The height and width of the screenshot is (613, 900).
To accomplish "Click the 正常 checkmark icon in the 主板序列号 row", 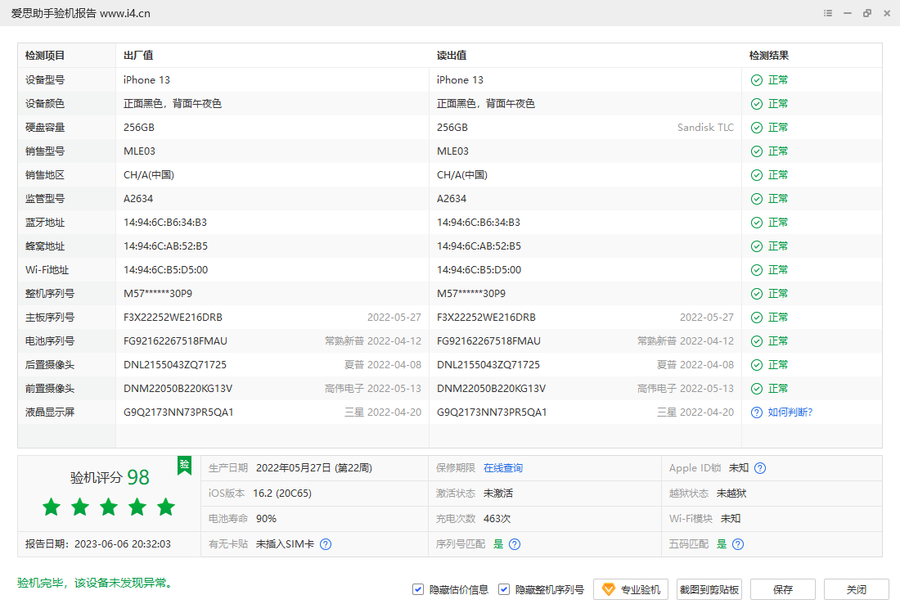I will coord(757,317).
